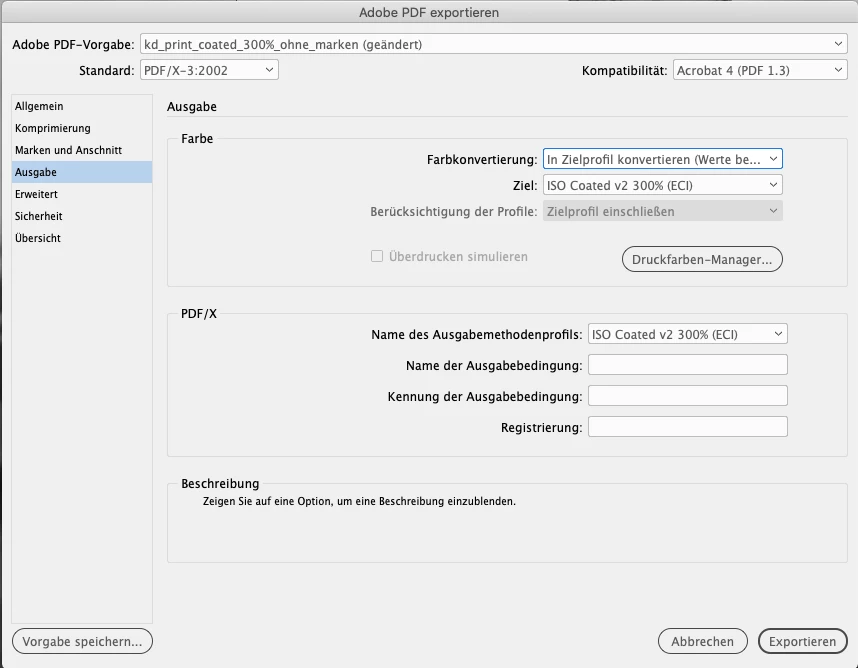Screen dimensions: 858x668
Task: Click the PDF/X group title
Action: click(x=199, y=313)
